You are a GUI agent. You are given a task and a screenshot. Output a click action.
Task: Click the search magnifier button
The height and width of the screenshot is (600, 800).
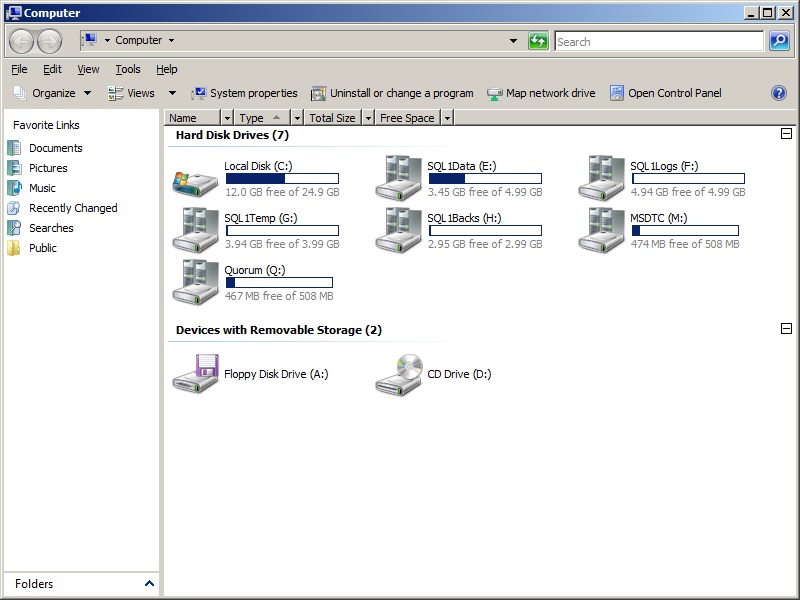click(779, 41)
